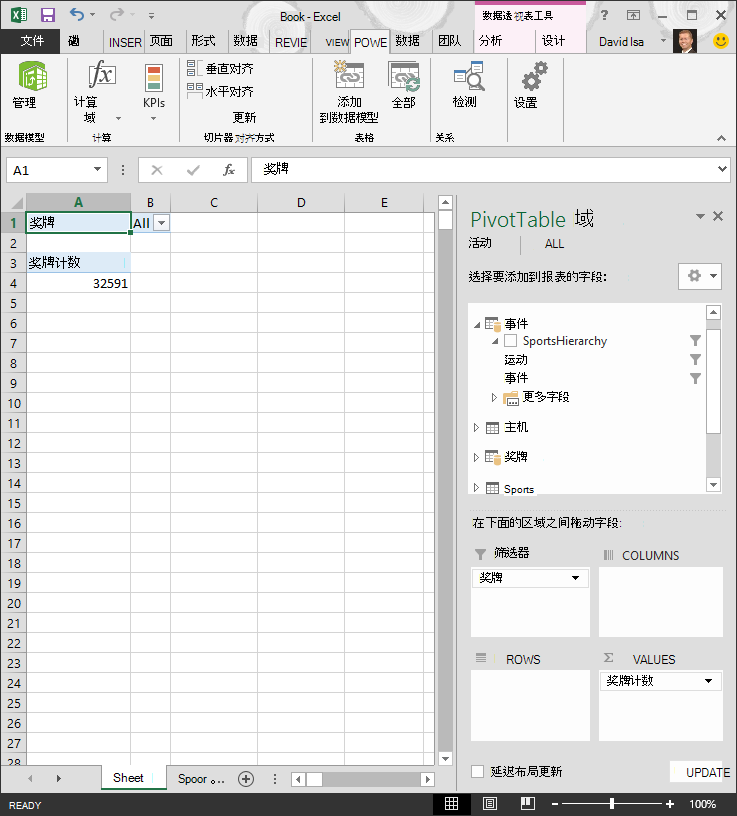Viewport: 737px width, 816px height.
Task: Click 垂直对齐 slicer alignment button
Action: pos(220,68)
